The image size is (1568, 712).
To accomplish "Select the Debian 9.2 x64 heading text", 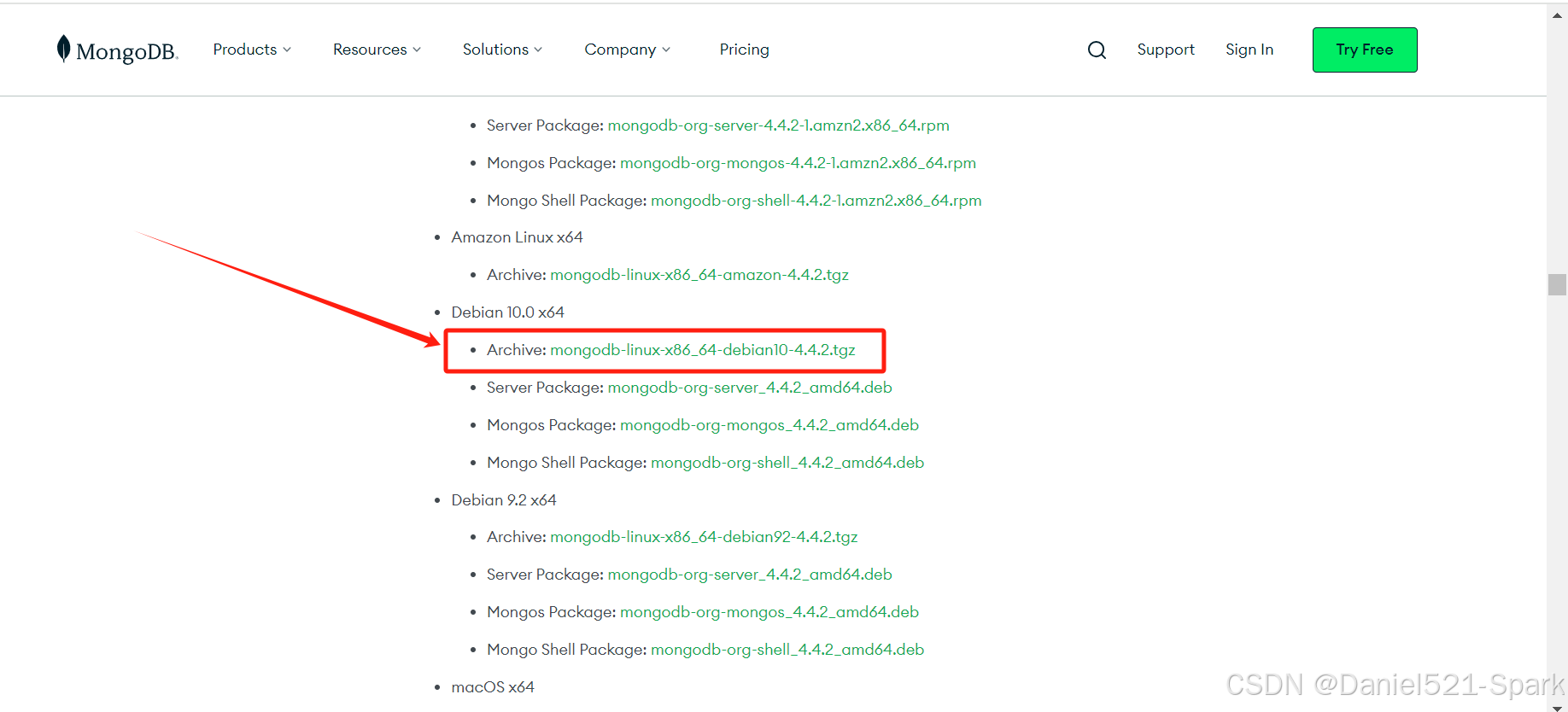I will click(504, 500).
